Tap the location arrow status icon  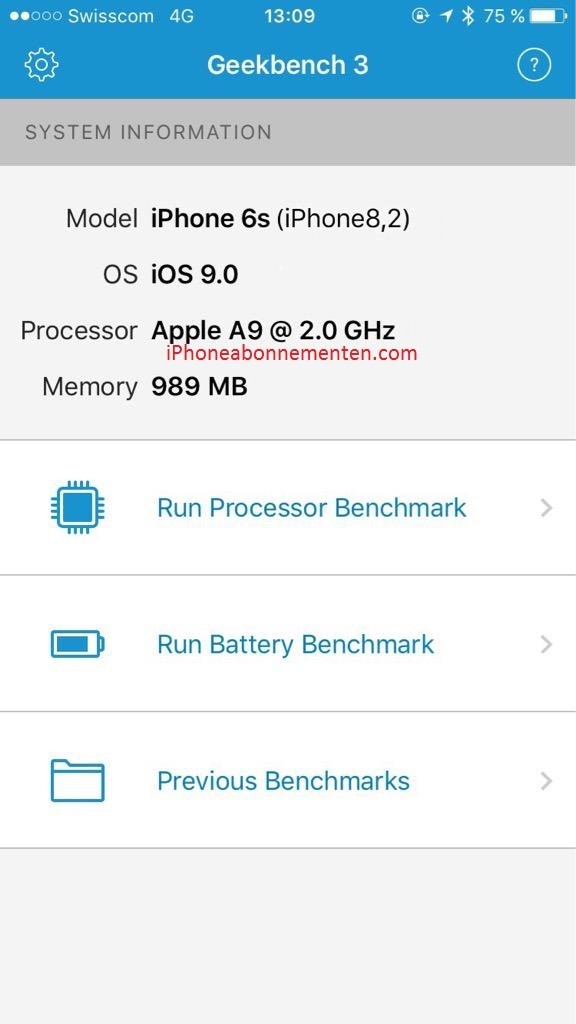pyautogui.click(x=447, y=16)
